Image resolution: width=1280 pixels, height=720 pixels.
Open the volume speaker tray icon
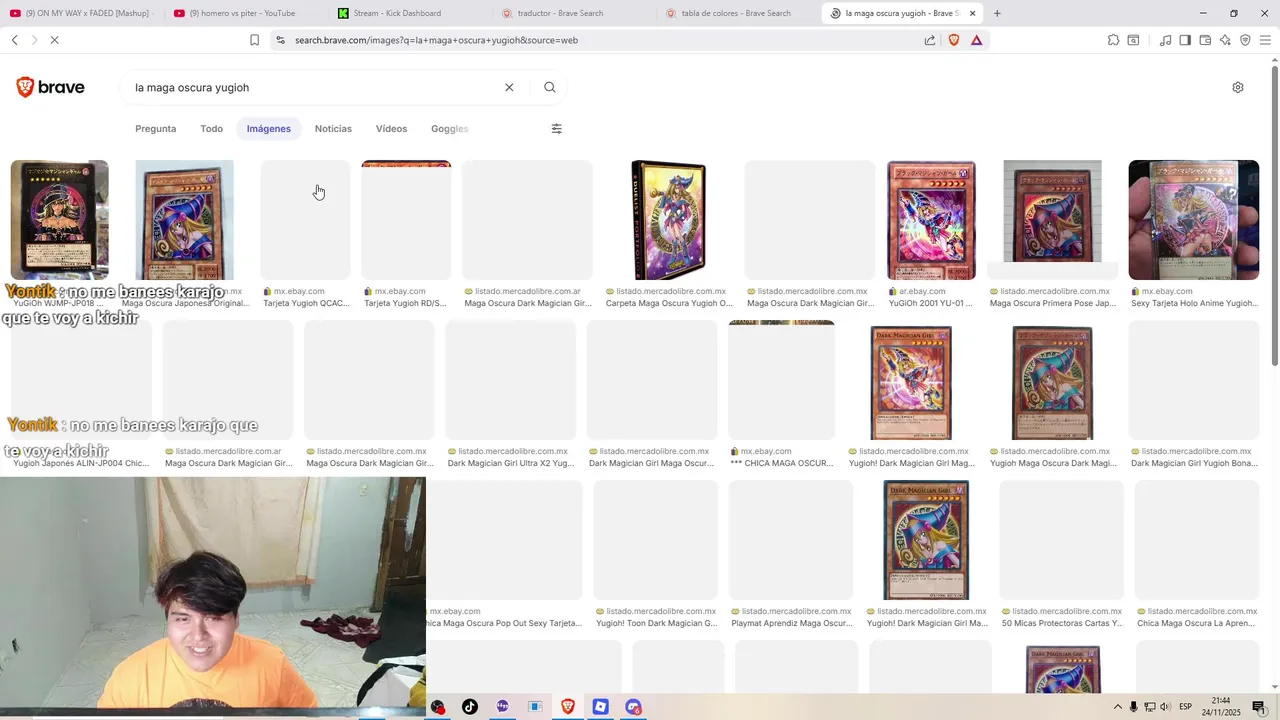point(1166,707)
